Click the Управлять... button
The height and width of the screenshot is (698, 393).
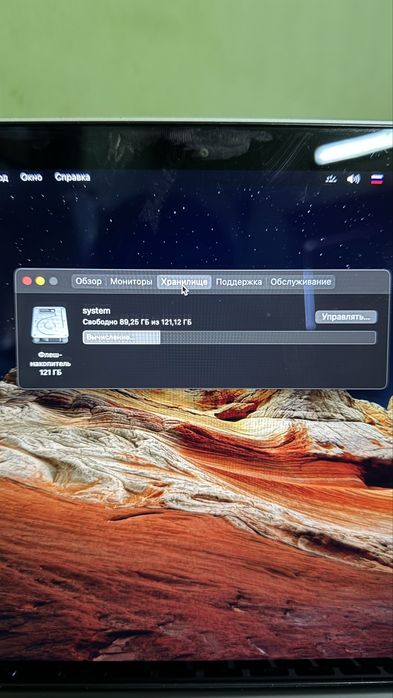click(346, 317)
